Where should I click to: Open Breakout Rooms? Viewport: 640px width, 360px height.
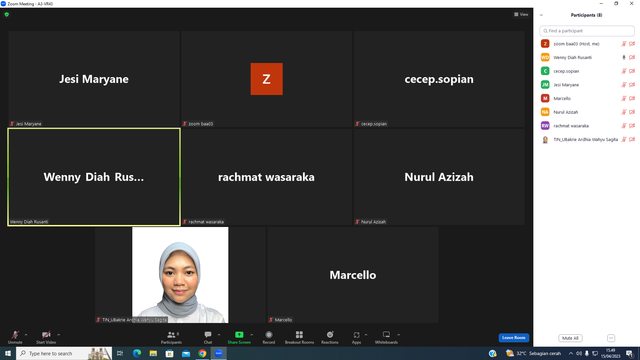[299, 337]
